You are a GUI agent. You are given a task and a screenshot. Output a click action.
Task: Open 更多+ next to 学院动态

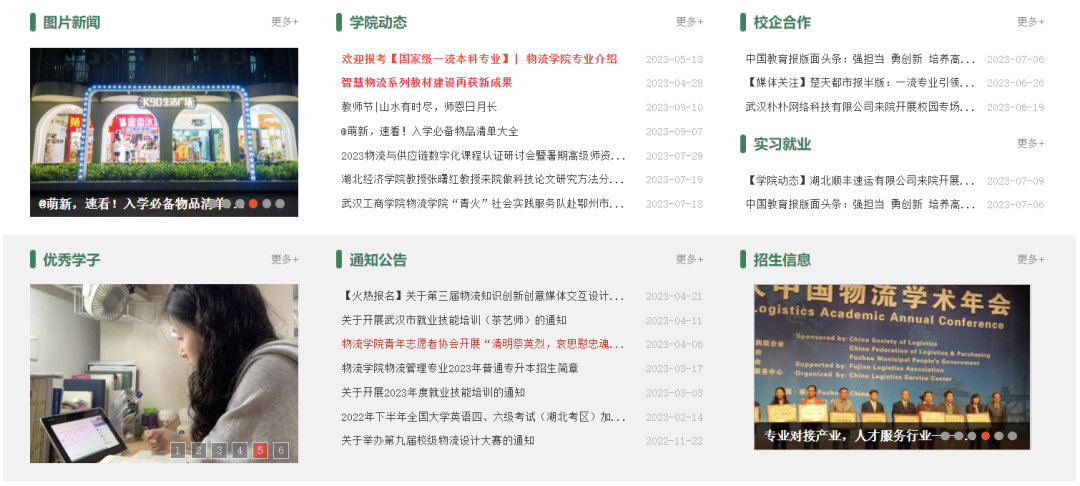pos(689,22)
